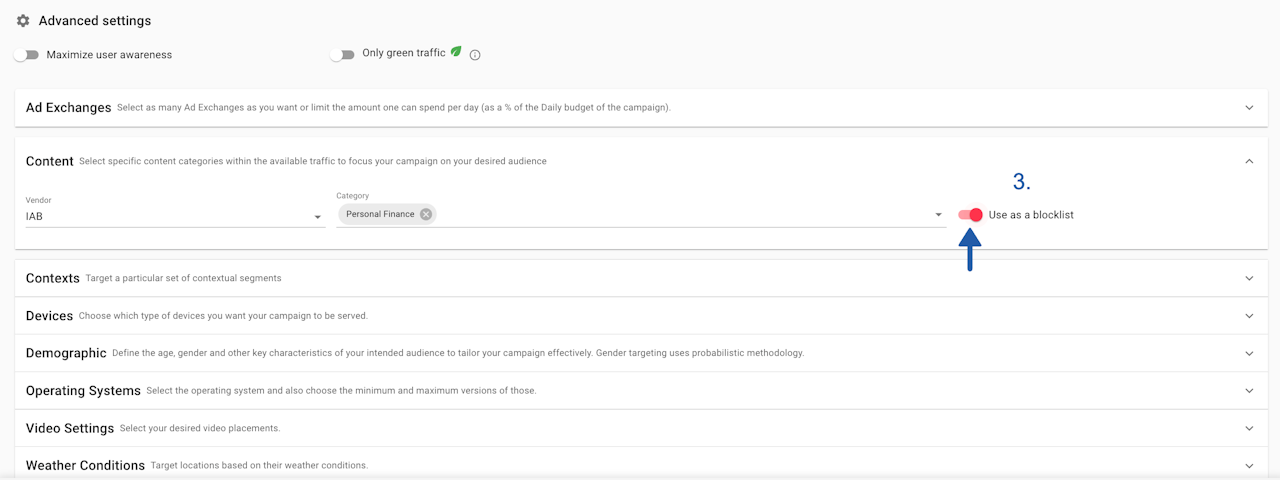
Task: Enable the Only green traffic switch
Action: (342, 55)
